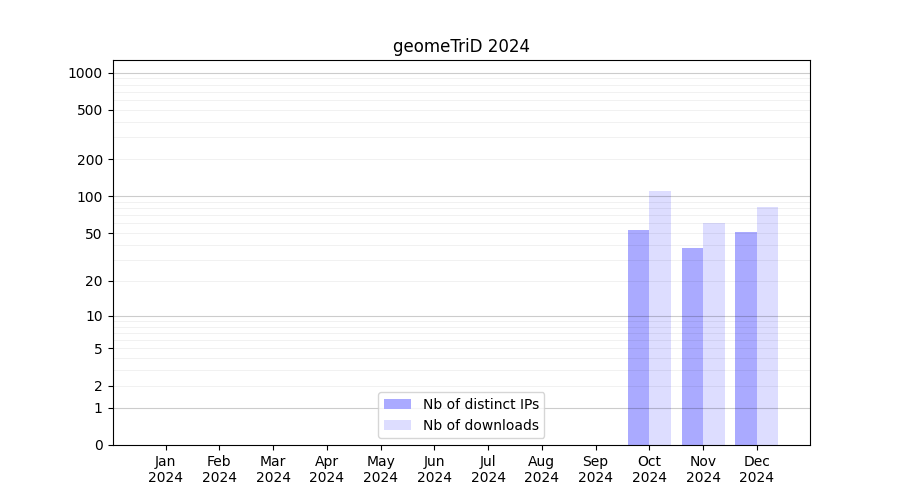Viewport: 900px width, 500px height.
Task: Click the 'Jun 2024' x-axis label
Action: coord(434,469)
